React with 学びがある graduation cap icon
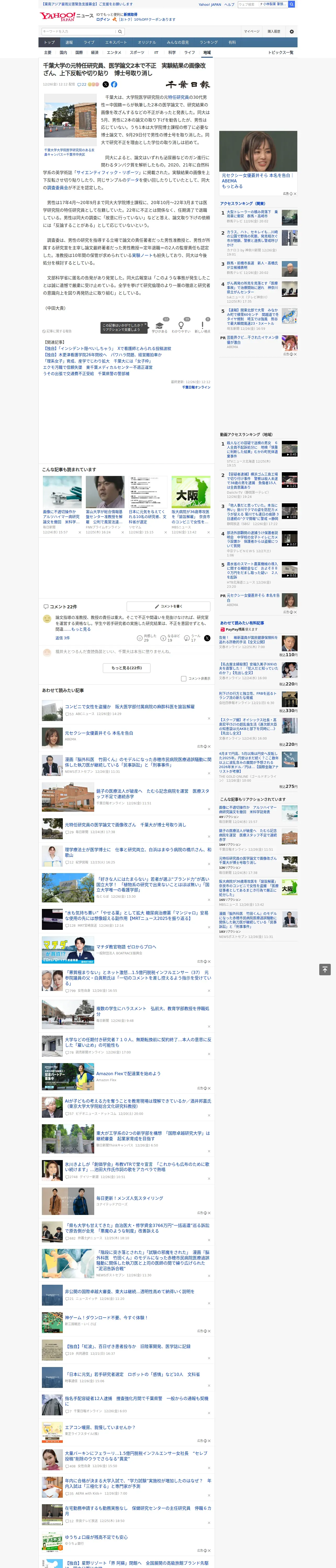Screen dimensions: 336x1568 160,326
